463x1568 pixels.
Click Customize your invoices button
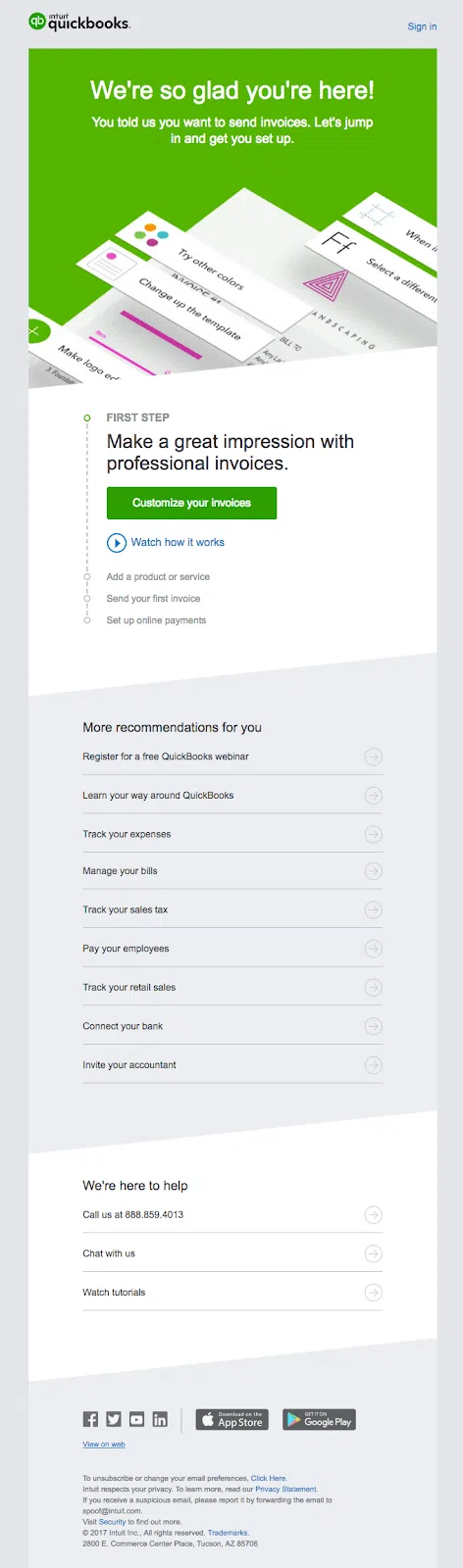tap(191, 503)
